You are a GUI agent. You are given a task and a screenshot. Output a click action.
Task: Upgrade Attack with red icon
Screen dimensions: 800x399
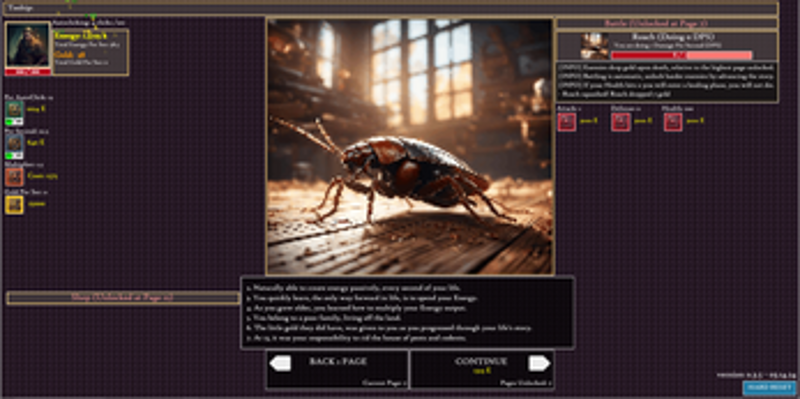pyautogui.click(x=566, y=121)
